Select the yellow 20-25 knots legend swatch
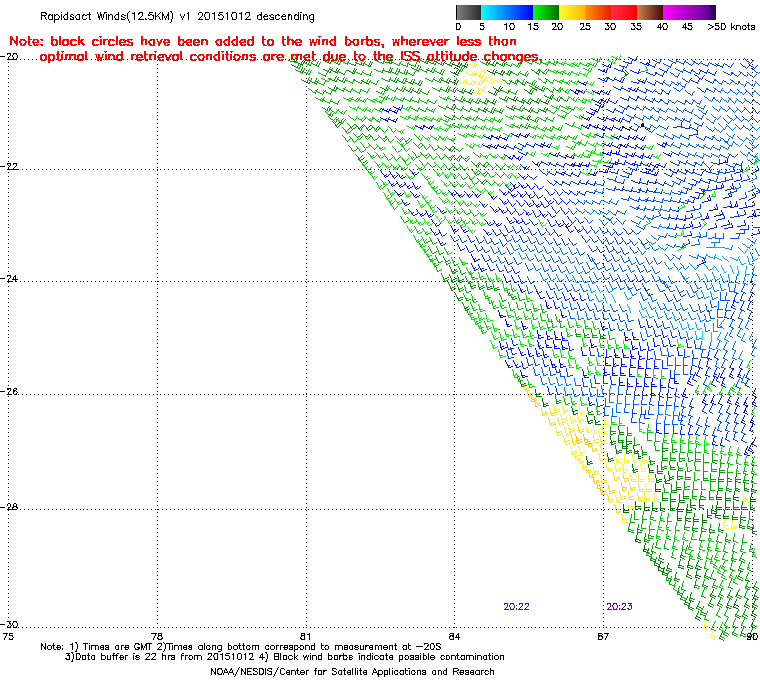 572,13
